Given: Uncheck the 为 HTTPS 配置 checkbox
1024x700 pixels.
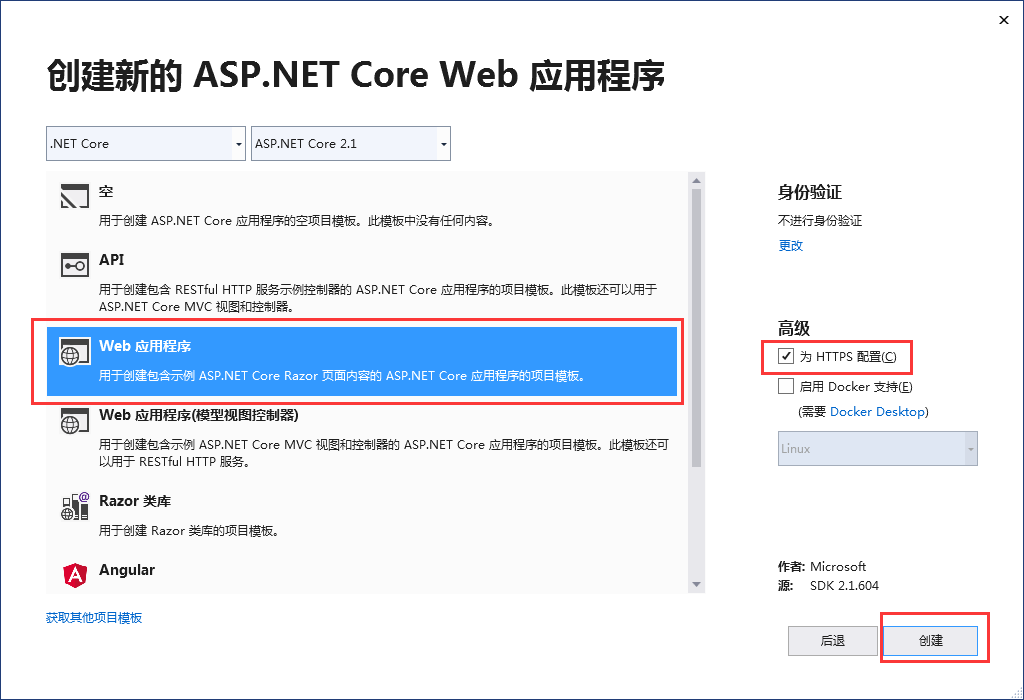Looking at the screenshot, I should pos(786,356).
